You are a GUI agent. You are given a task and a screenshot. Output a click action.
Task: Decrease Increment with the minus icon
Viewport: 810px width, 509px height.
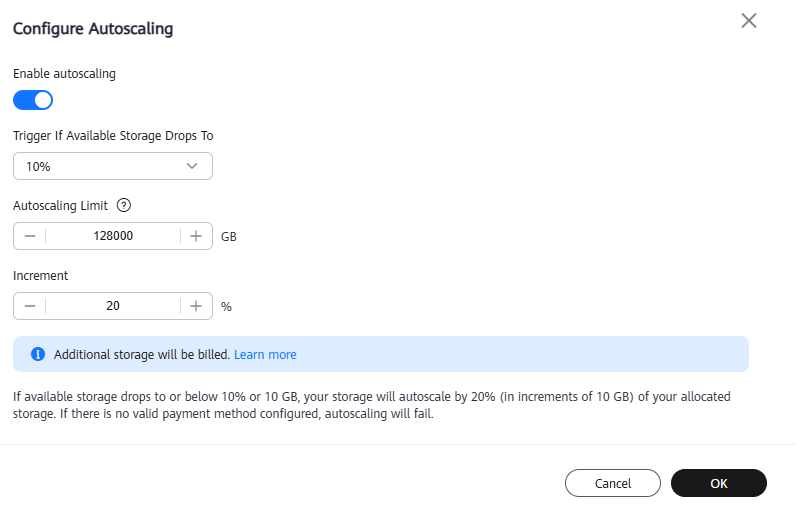click(x=30, y=306)
